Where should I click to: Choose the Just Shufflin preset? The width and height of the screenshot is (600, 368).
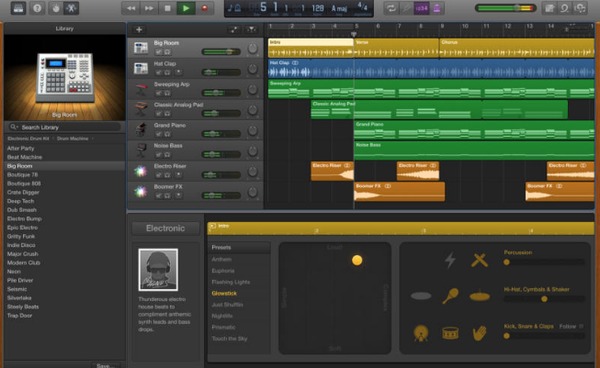(x=227, y=305)
